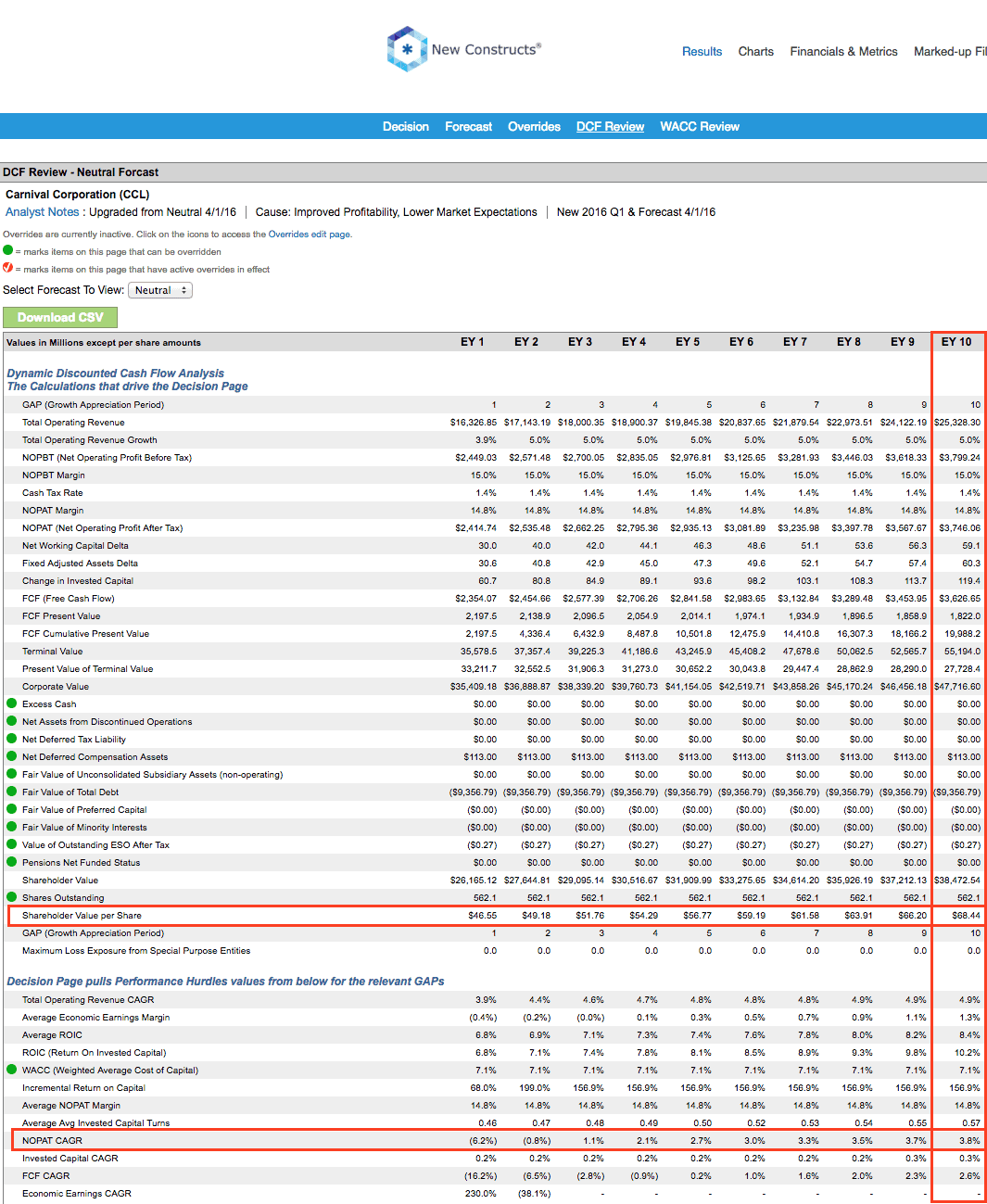The image size is (987, 1204).
Task: Open the WACC Review tab
Action: [x=700, y=127]
